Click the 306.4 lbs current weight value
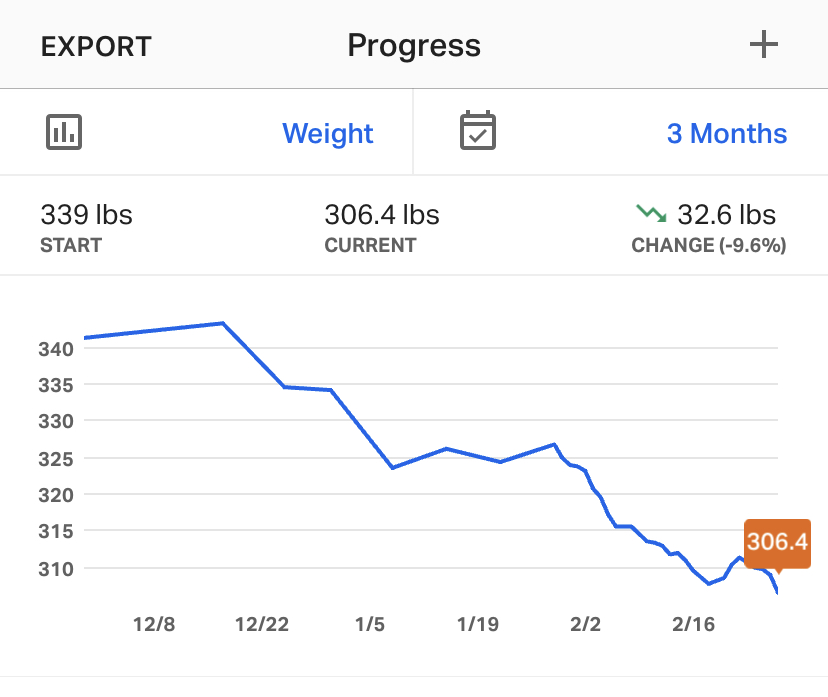The height and width of the screenshot is (697, 828). (x=382, y=214)
